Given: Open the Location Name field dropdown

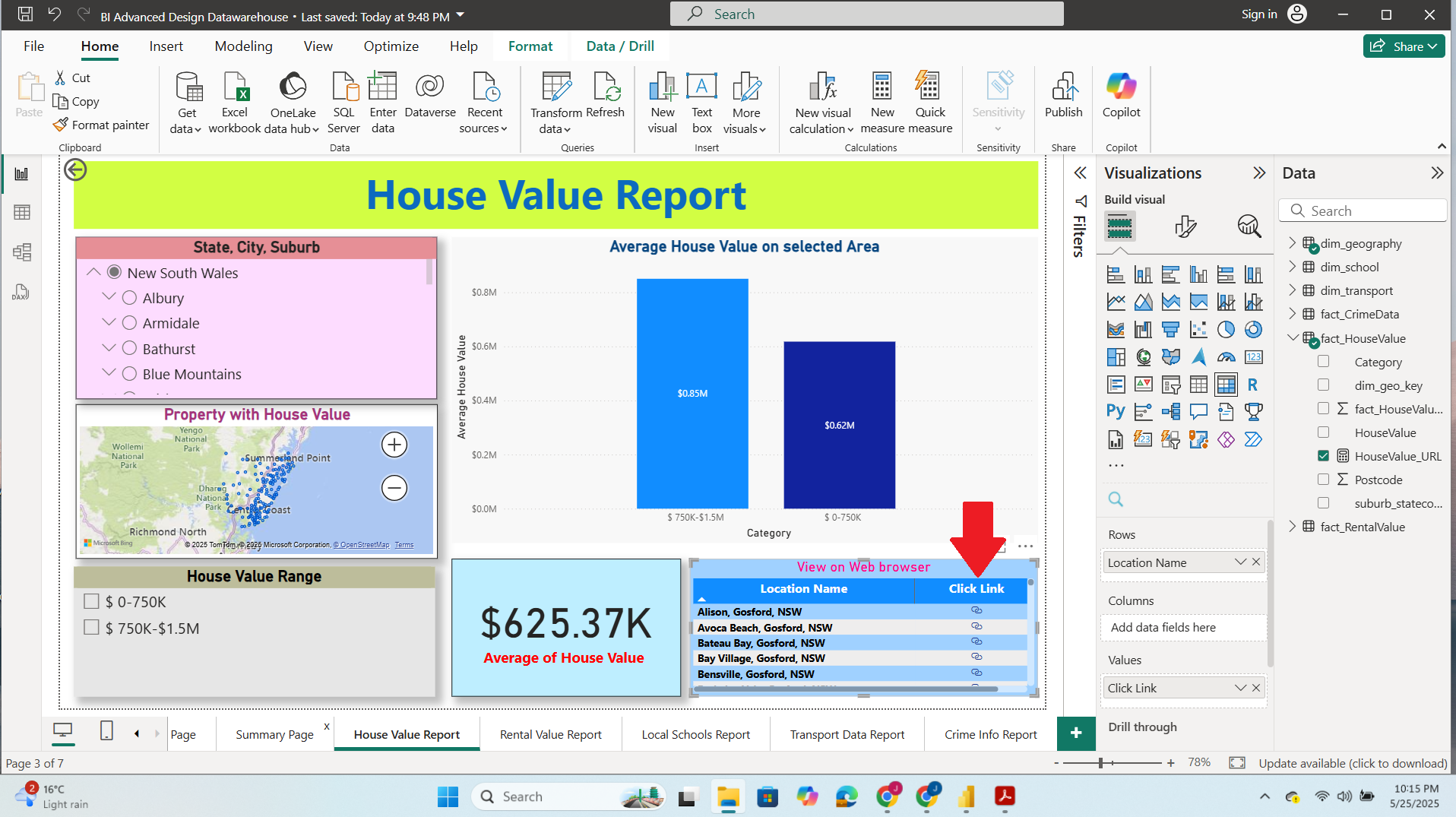Looking at the screenshot, I should pos(1240,562).
